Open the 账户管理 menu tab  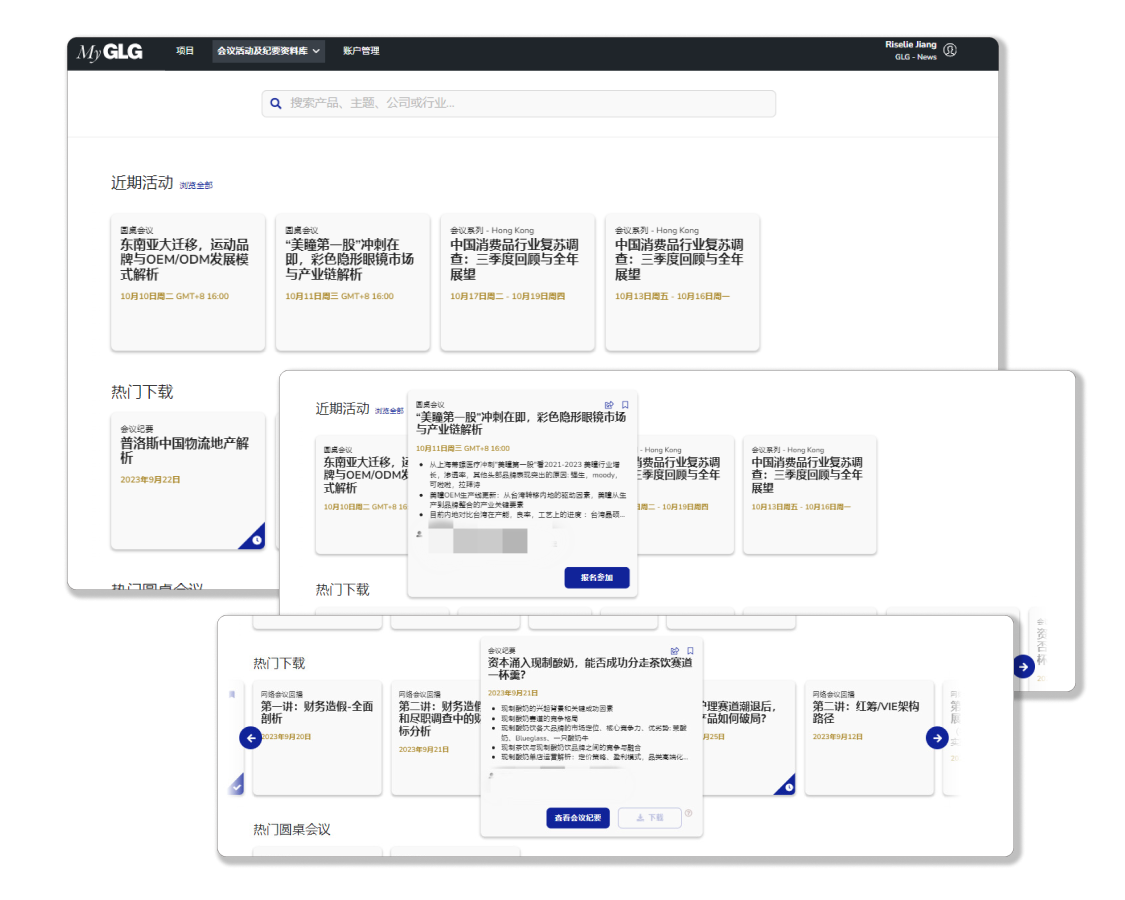[361, 51]
